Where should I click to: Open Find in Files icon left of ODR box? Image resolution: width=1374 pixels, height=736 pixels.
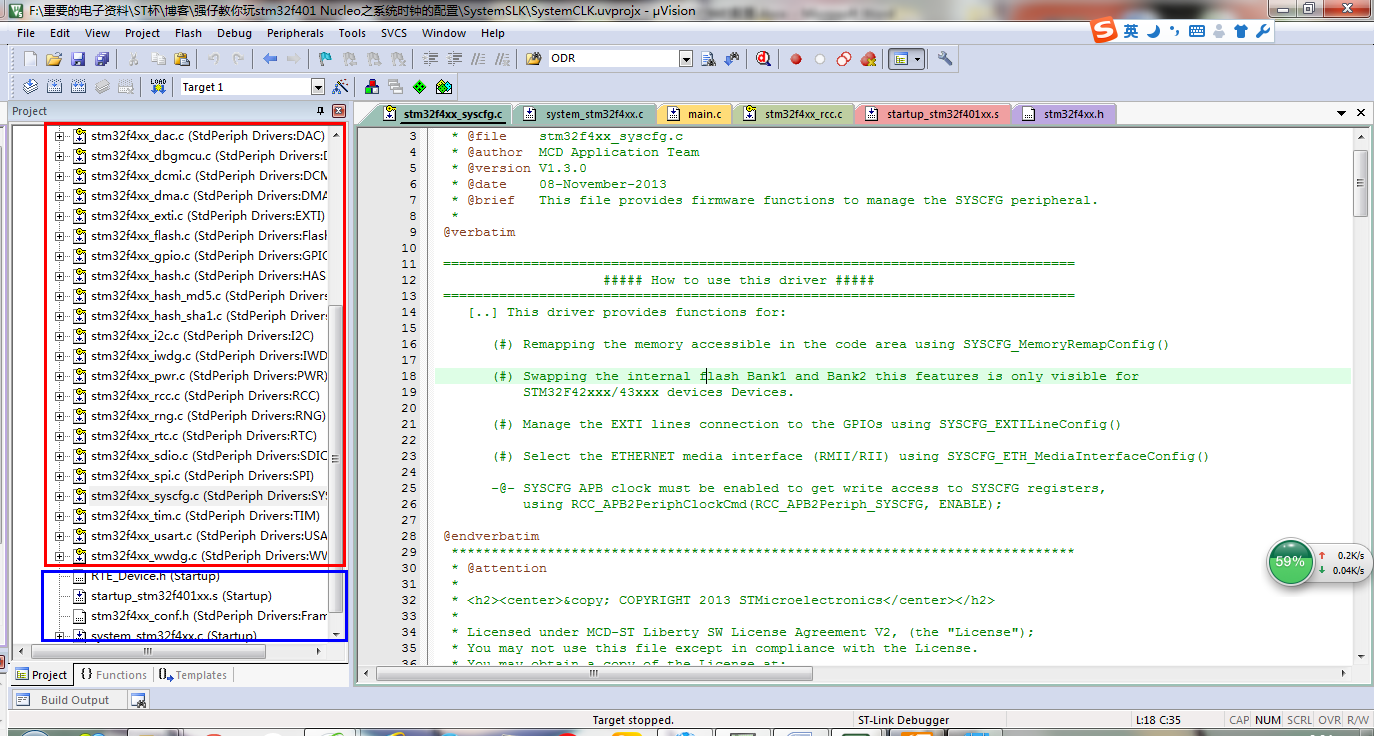[x=533, y=59]
